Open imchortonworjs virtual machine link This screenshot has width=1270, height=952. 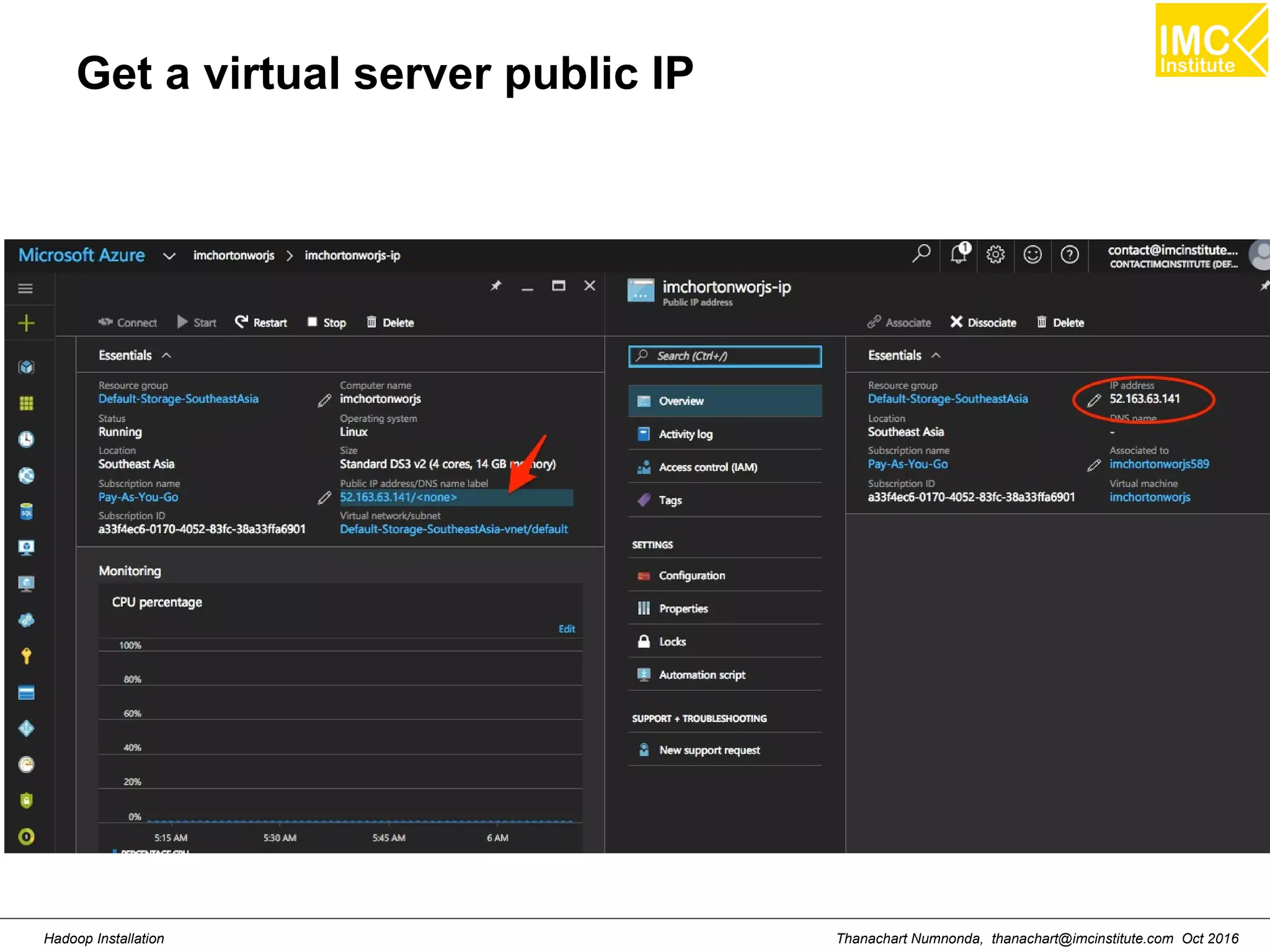tap(1150, 497)
